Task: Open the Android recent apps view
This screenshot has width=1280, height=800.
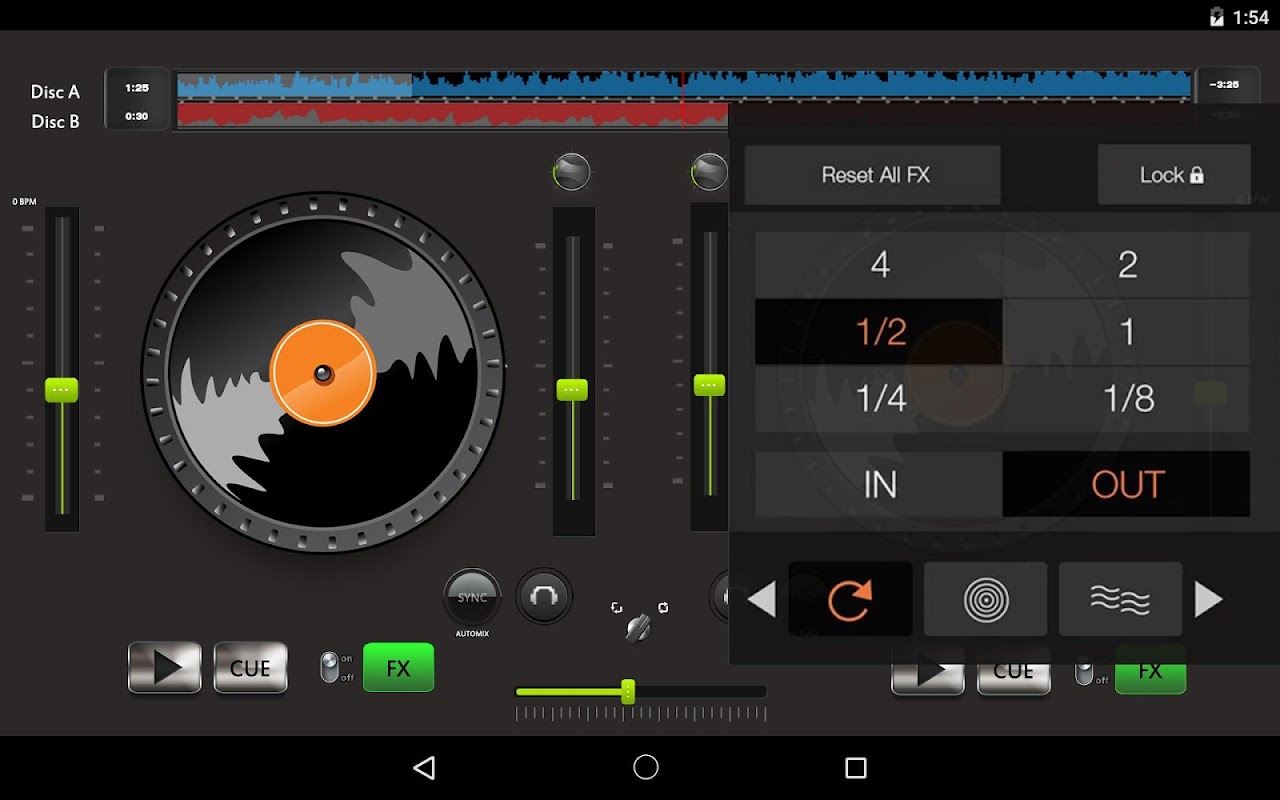Action: click(856, 767)
